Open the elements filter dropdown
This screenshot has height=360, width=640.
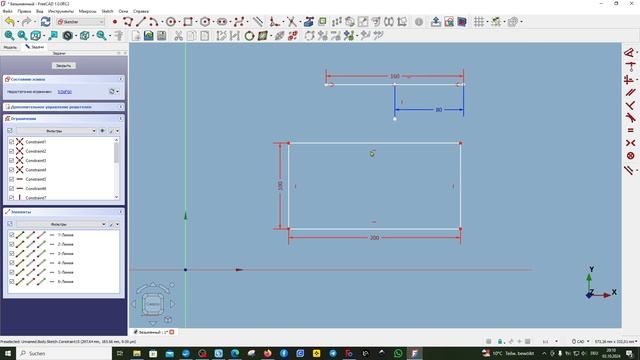point(61,224)
